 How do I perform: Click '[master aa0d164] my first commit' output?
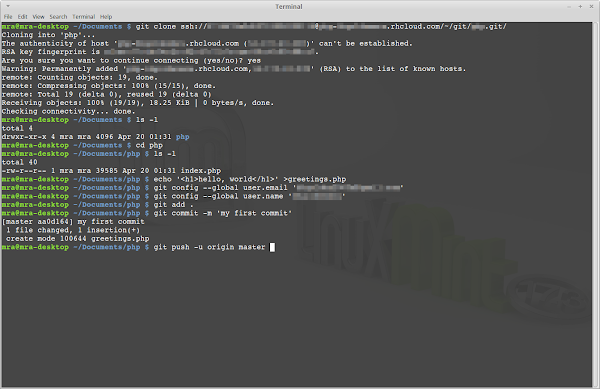point(73,221)
